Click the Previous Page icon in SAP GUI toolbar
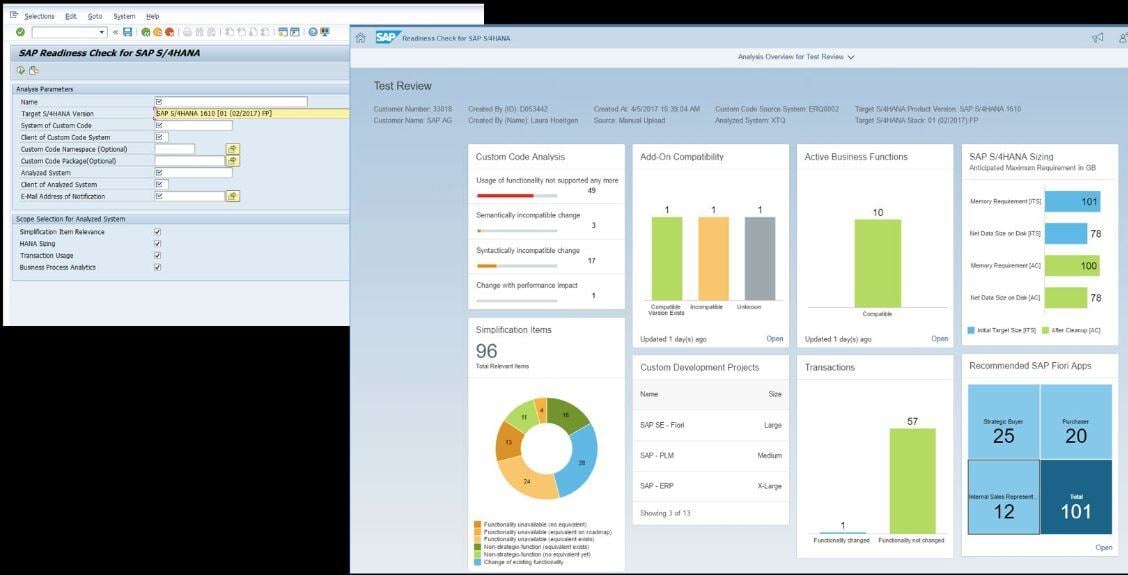This screenshot has height=575, width=1128. [x=242, y=32]
